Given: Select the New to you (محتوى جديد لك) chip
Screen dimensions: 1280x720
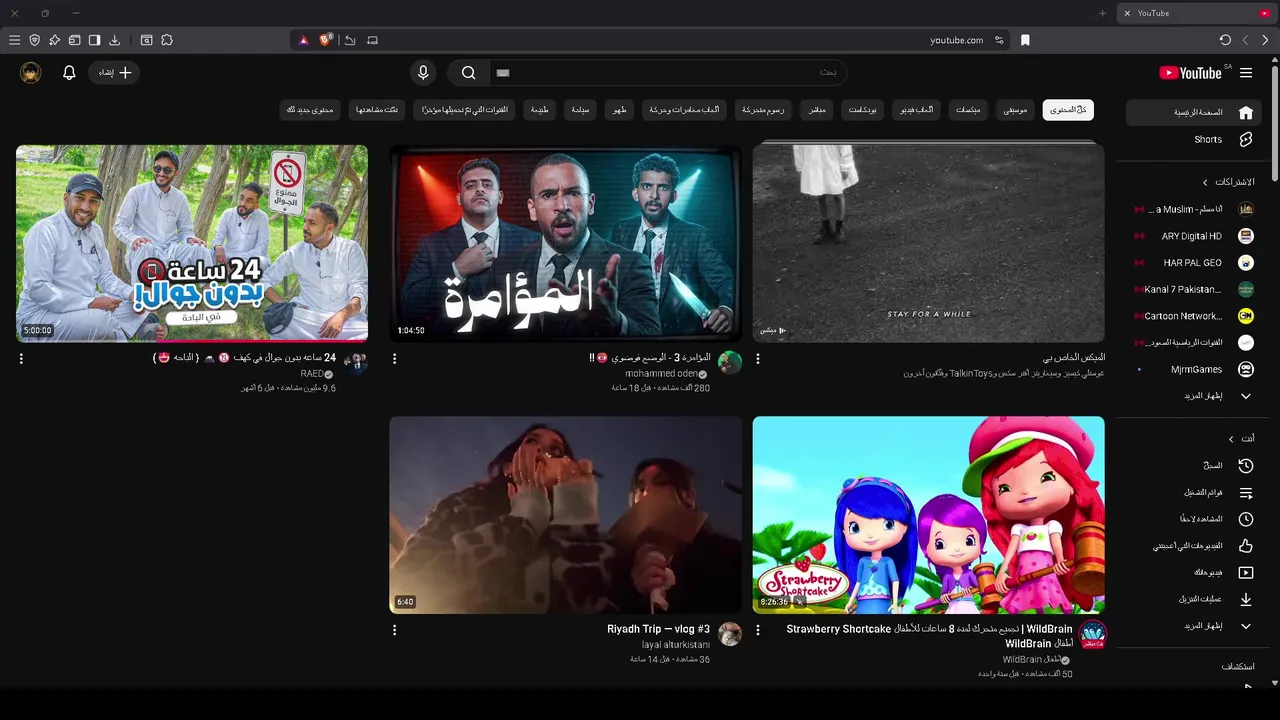Looking at the screenshot, I should pyautogui.click(x=310, y=110).
